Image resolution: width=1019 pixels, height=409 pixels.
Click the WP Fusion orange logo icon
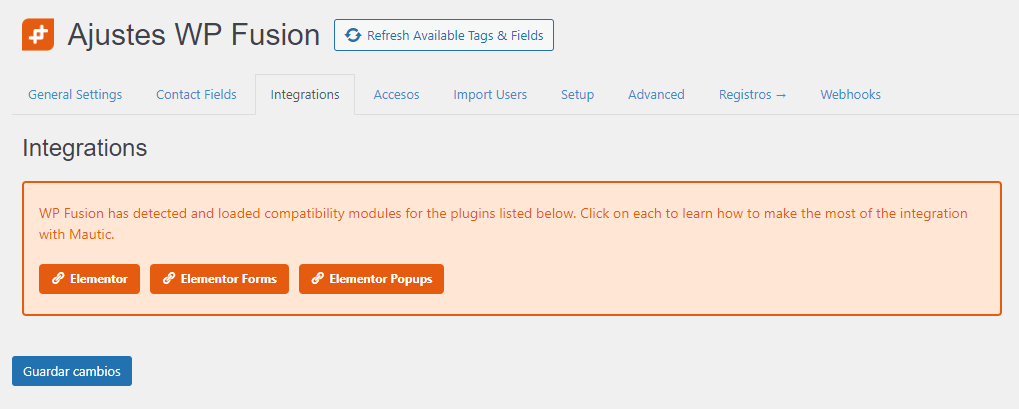pyautogui.click(x=38, y=34)
